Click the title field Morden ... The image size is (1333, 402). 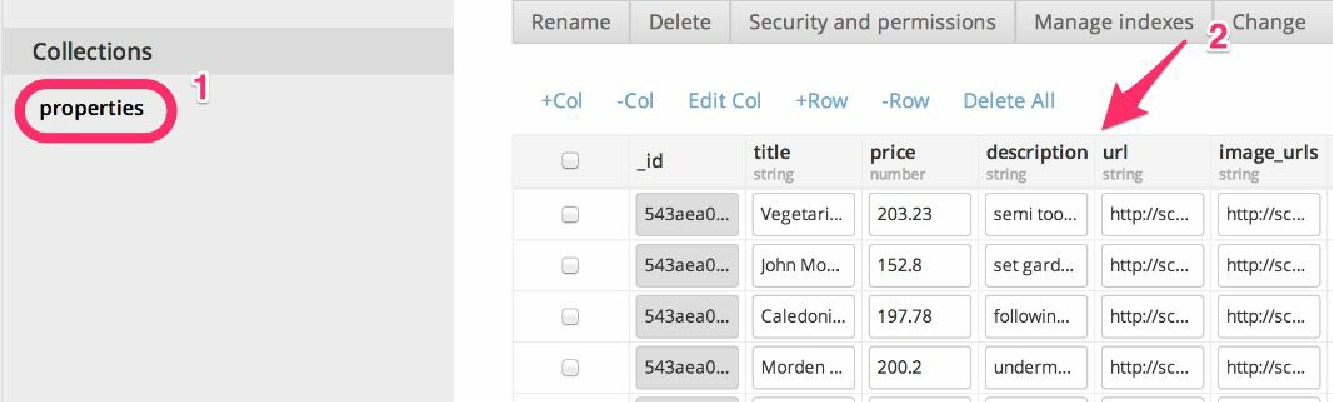[804, 368]
